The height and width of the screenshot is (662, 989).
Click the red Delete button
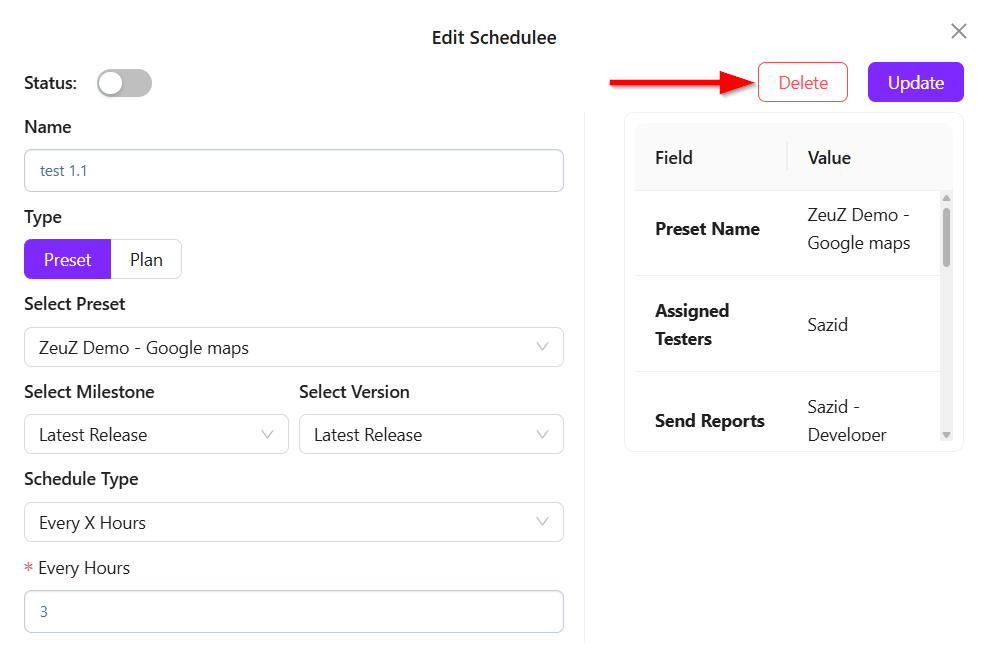tap(802, 83)
